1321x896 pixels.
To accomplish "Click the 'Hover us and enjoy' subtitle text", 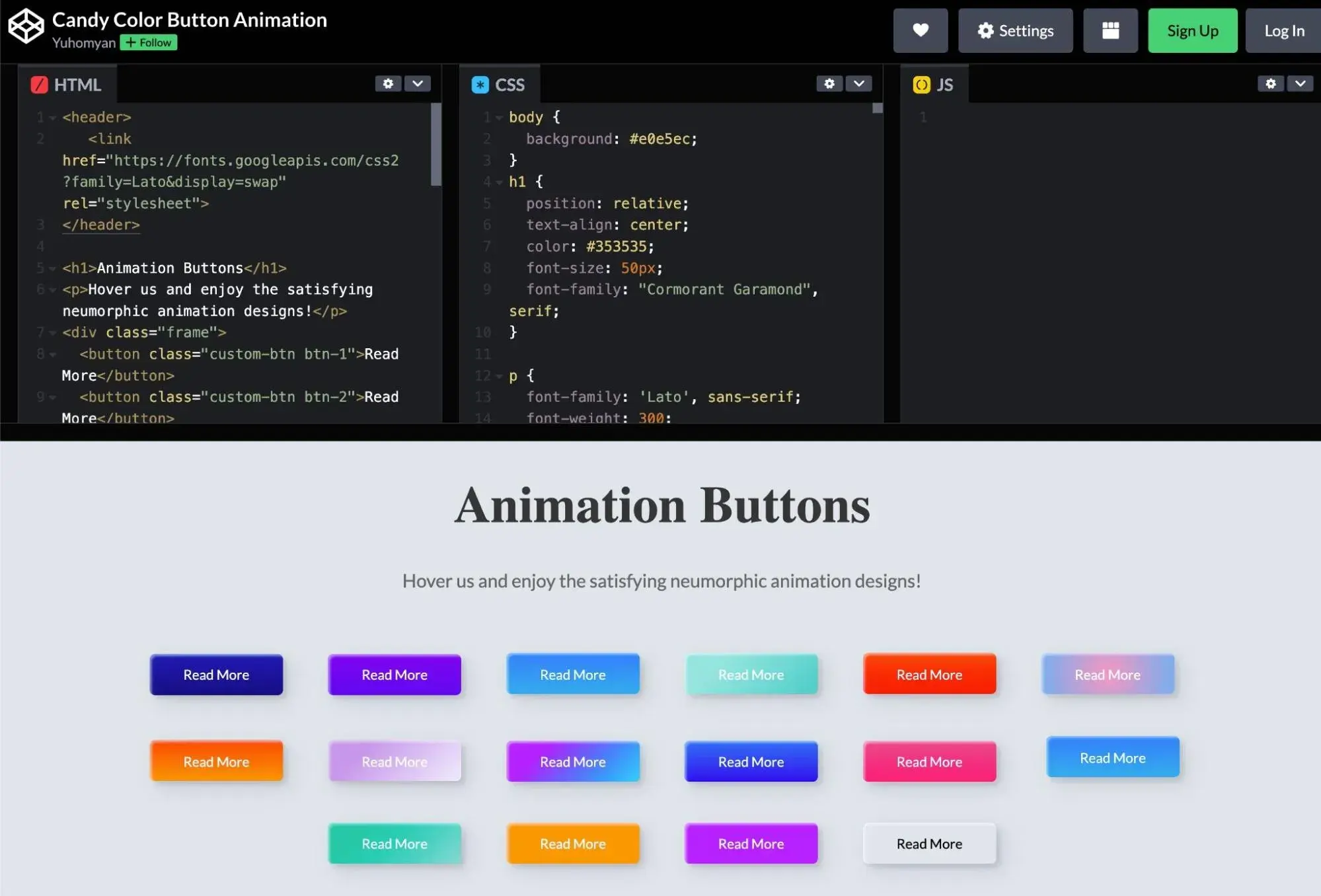I will point(661,581).
